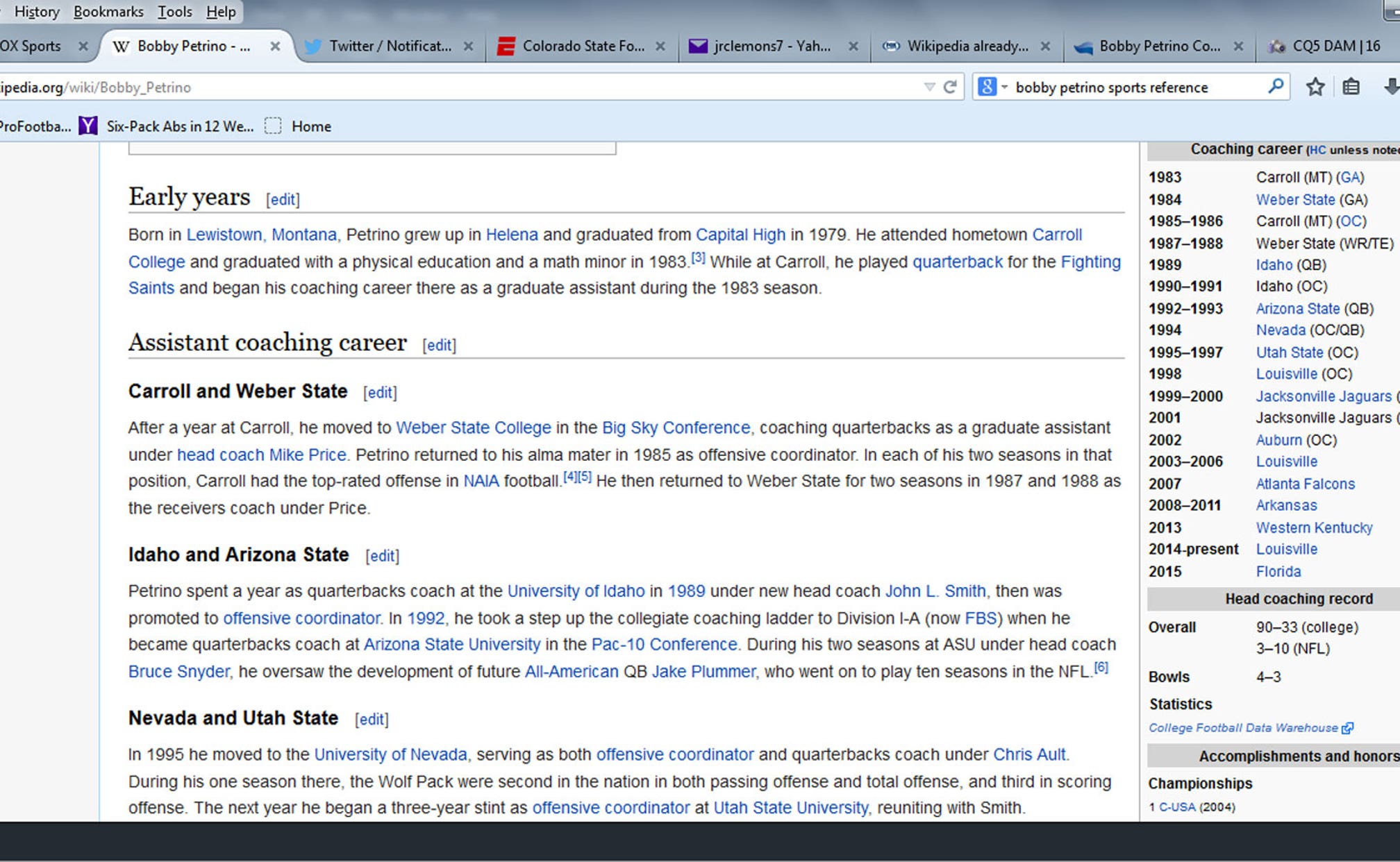The width and height of the screenshot is (1400, 862).
Task: Open the Jacksonville Jaguars 1999–2000 infobox link
Action: click(x=1324, y=396)
